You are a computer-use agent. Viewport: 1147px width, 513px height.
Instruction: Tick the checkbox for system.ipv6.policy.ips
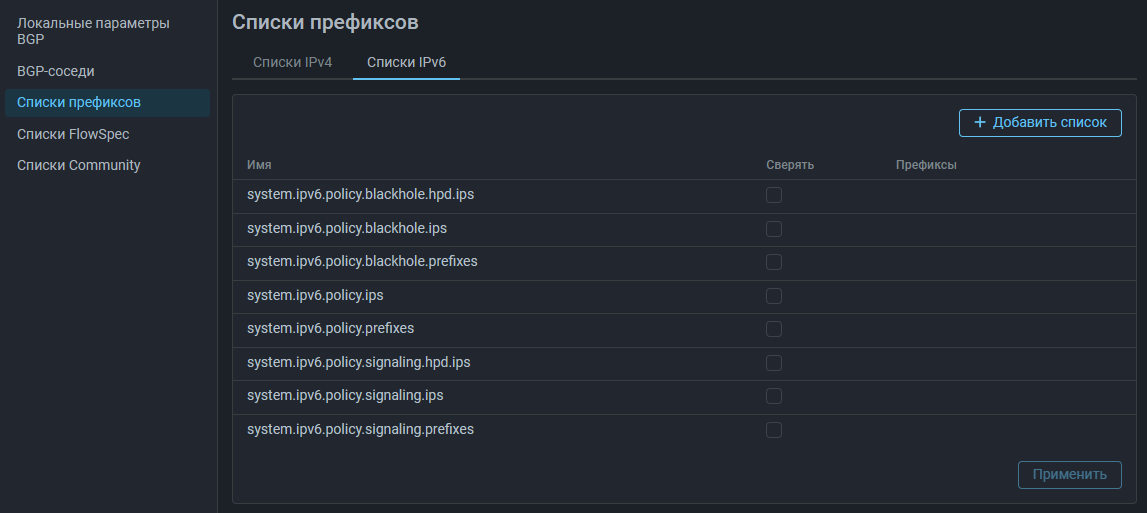pos(774,296)
